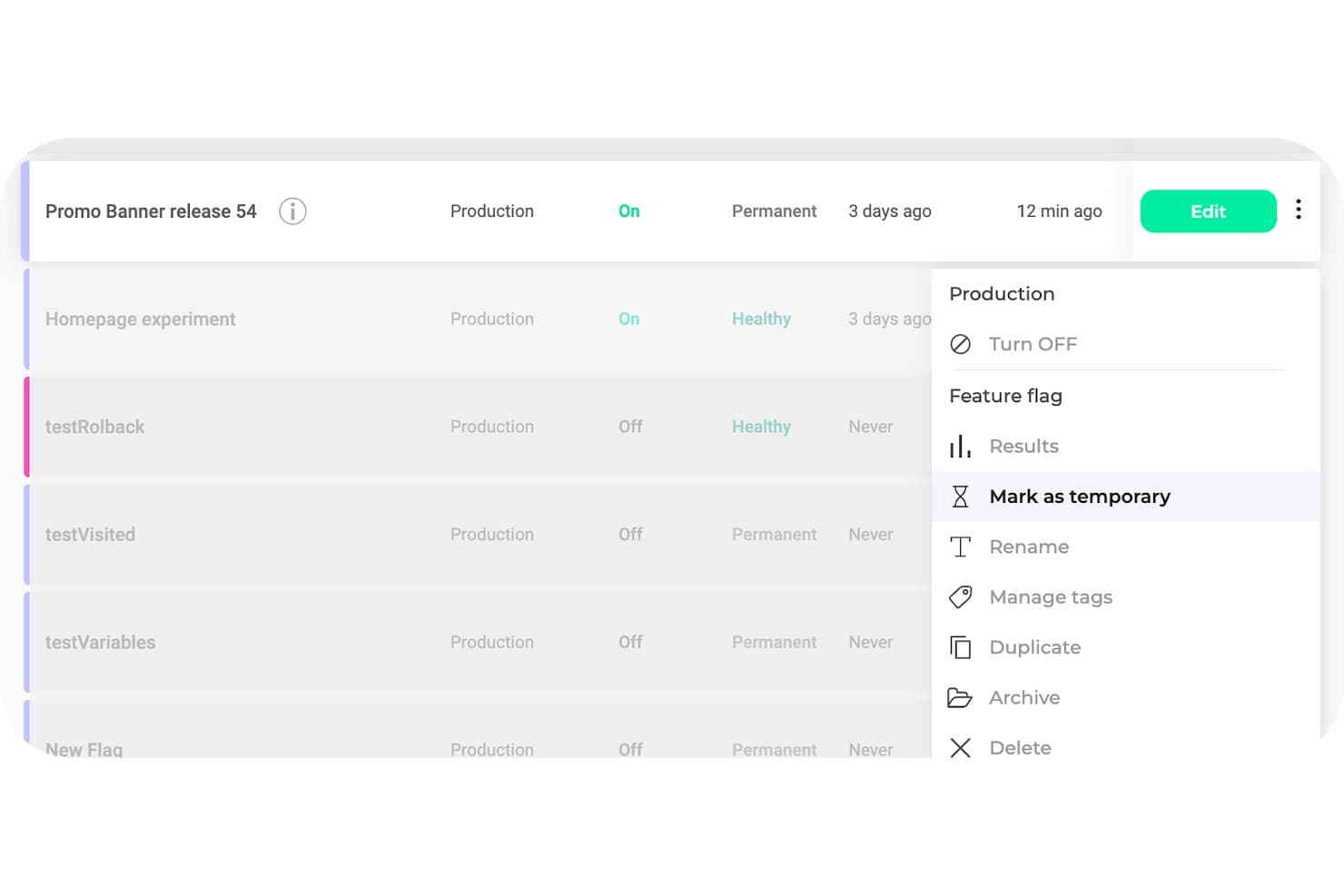
Task: Click the Delete X icon
Action: (960, 748)
